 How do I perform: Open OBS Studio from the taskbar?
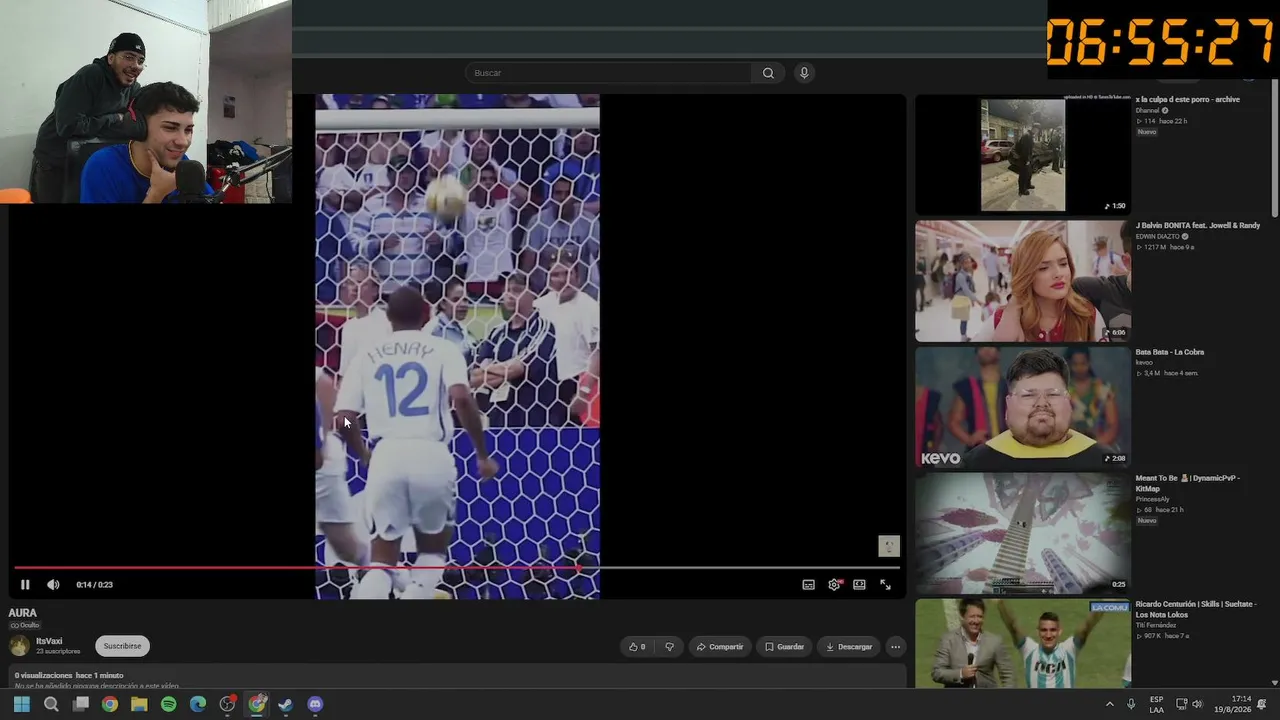[228, 704]
